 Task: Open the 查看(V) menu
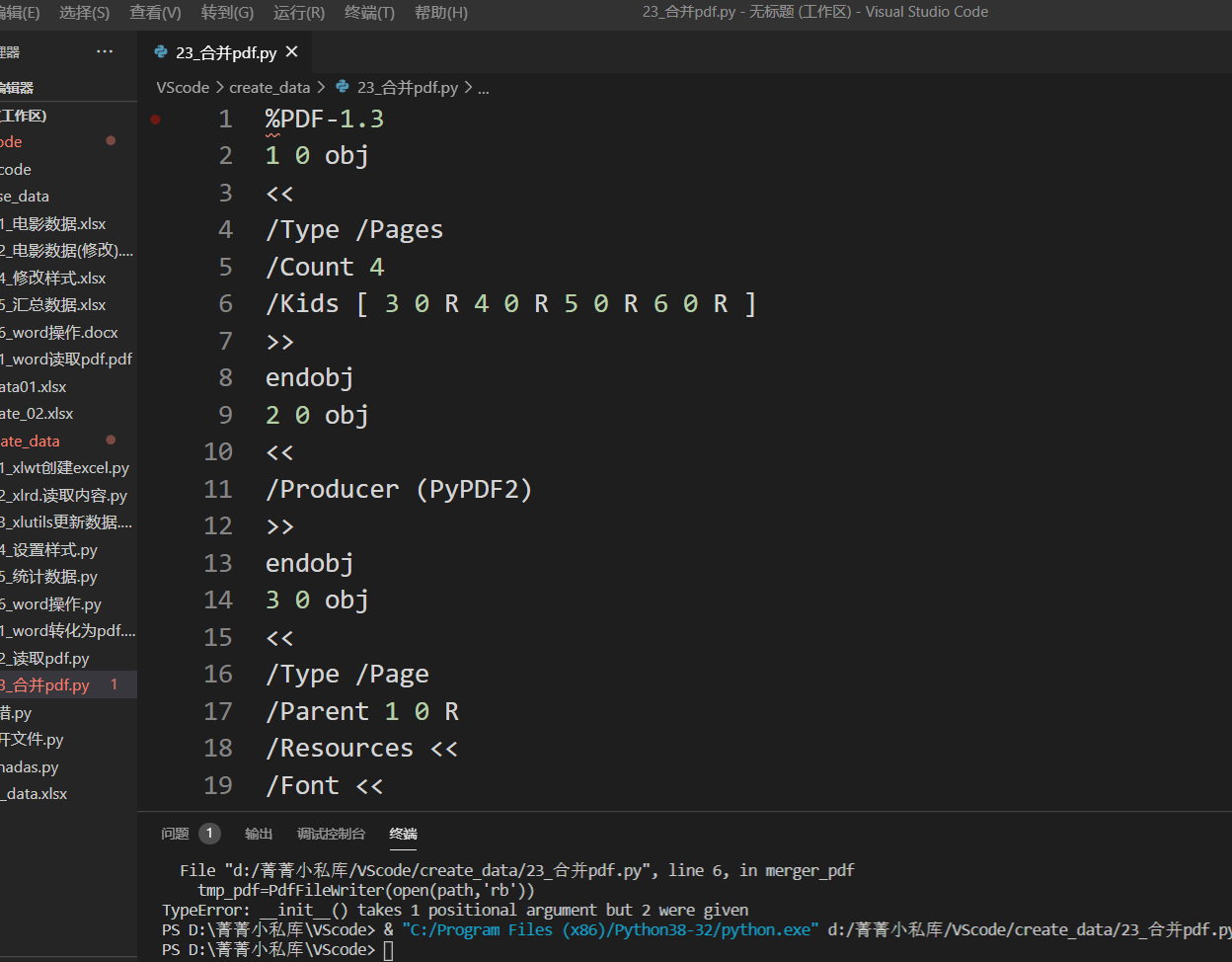(155, 12)
